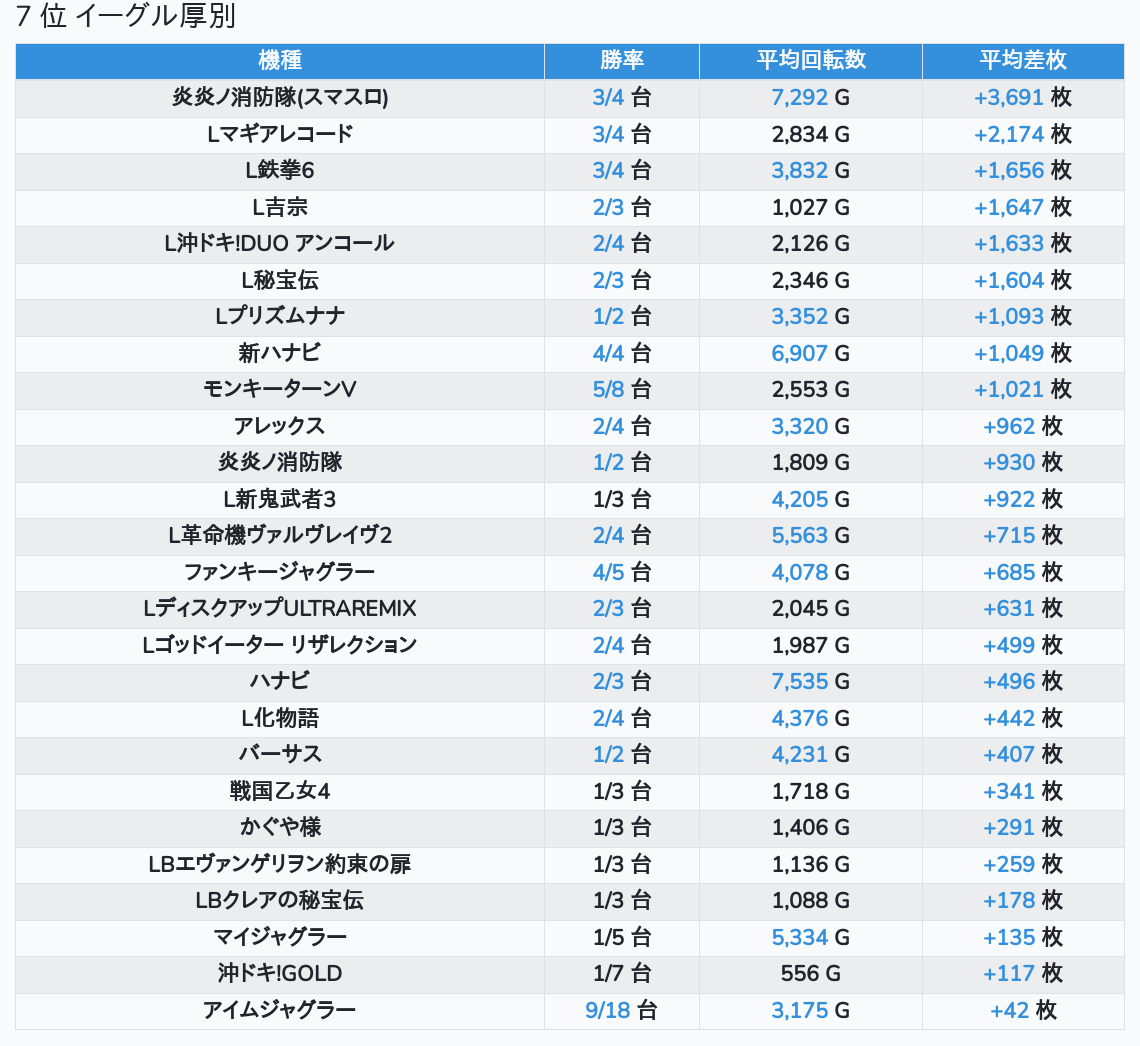Viewport: 1140px width, 1046px height.
Task: Click the L沖ドキ!DUO アンコール entry
Action: coord(279,244)
